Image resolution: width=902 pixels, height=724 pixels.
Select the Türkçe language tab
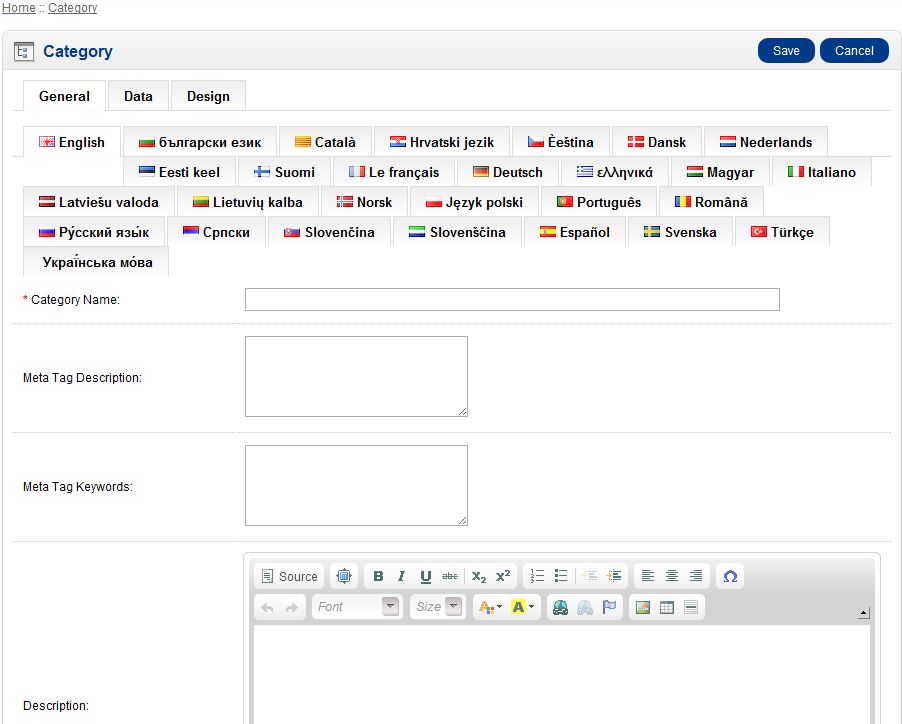(782, 232)
